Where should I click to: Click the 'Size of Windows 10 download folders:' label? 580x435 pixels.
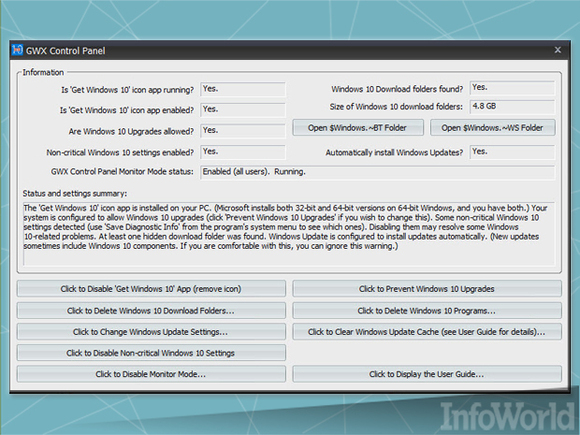pos(396,107)
